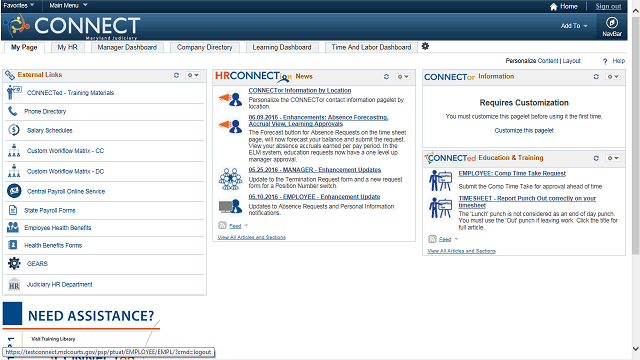The image size is (640, 360).
Task: Expand the Add To dropdown
Action: click(573, 26)
